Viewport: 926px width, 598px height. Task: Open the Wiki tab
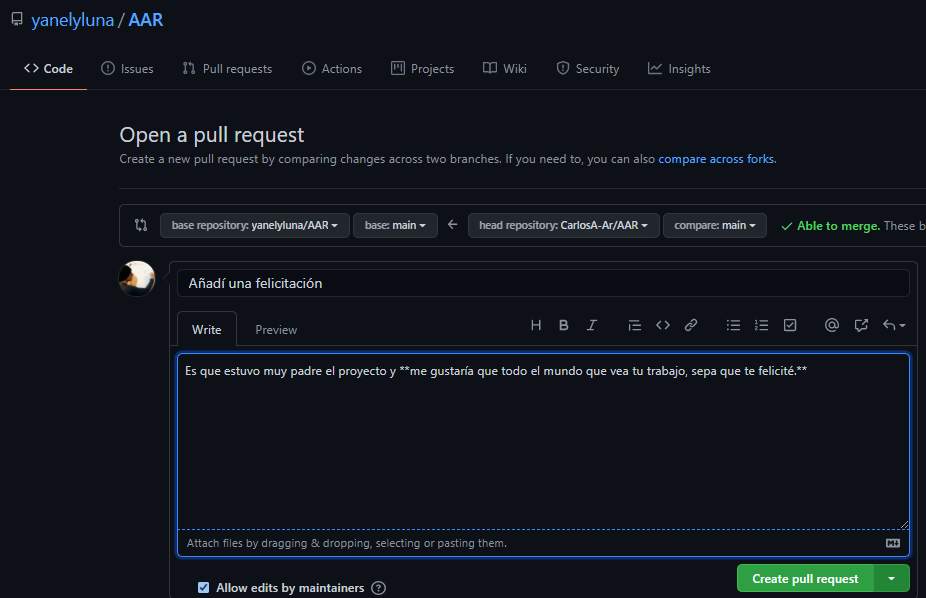tap(504, 68)
